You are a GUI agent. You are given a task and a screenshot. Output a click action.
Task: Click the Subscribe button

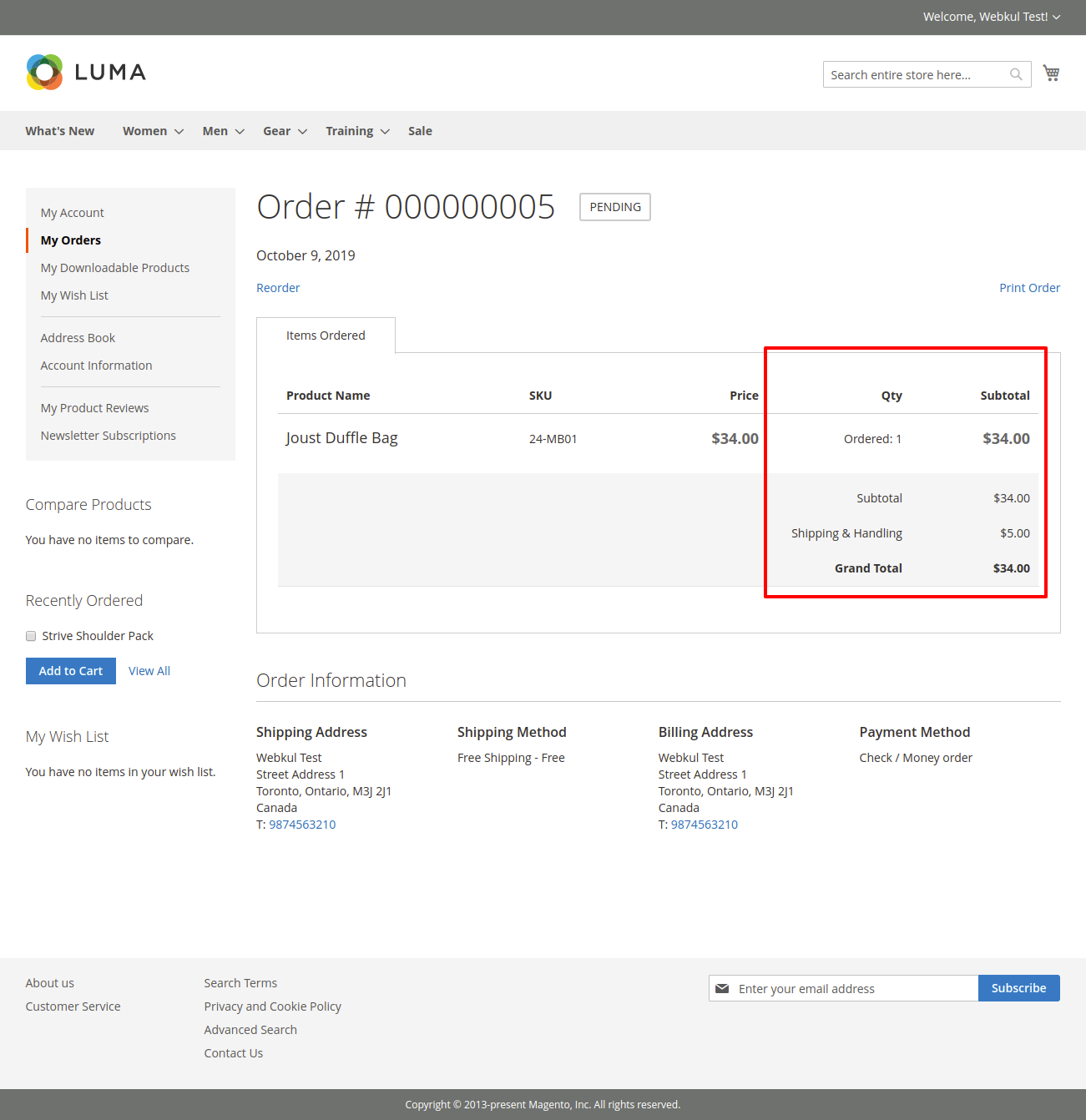pos(1018,988)
